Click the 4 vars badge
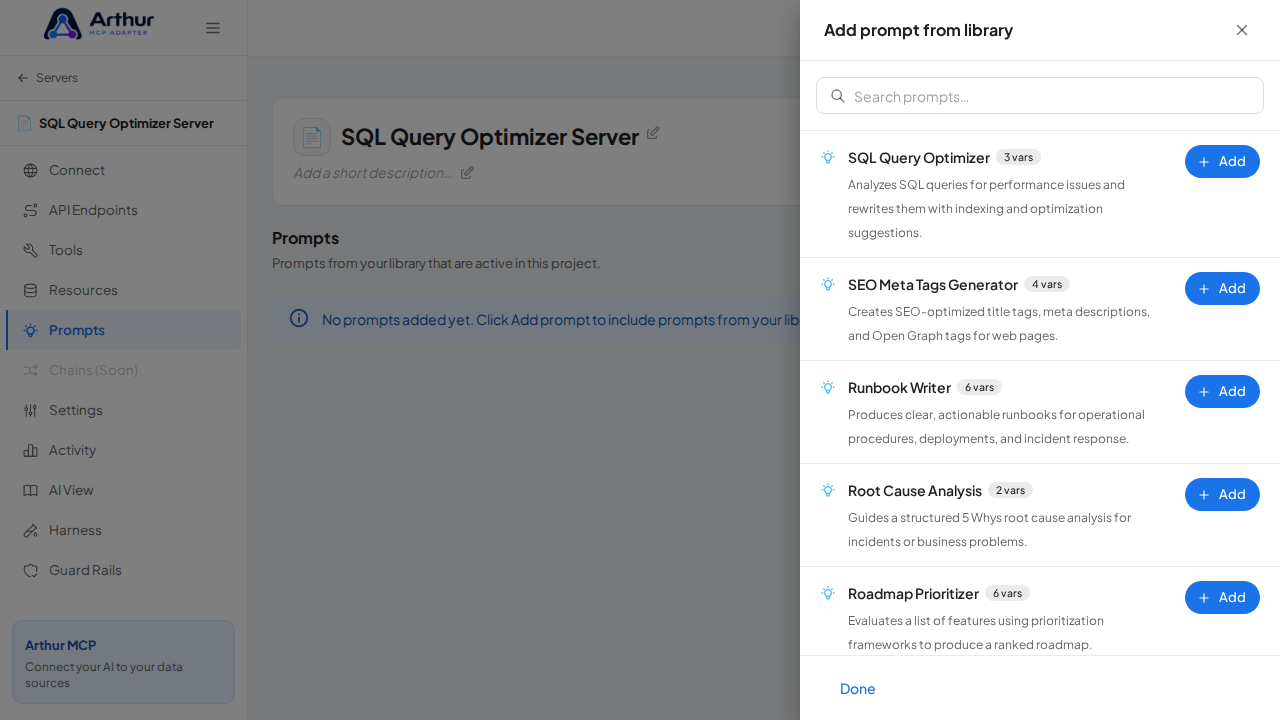The image size is (1280, 720). [1047, 284]
